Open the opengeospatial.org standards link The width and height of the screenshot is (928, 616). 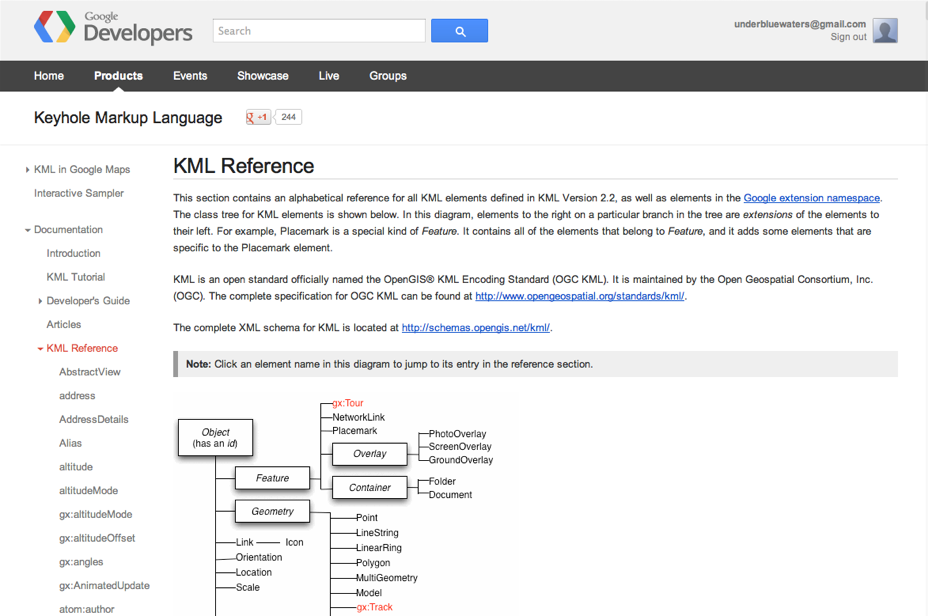[579, 296]
